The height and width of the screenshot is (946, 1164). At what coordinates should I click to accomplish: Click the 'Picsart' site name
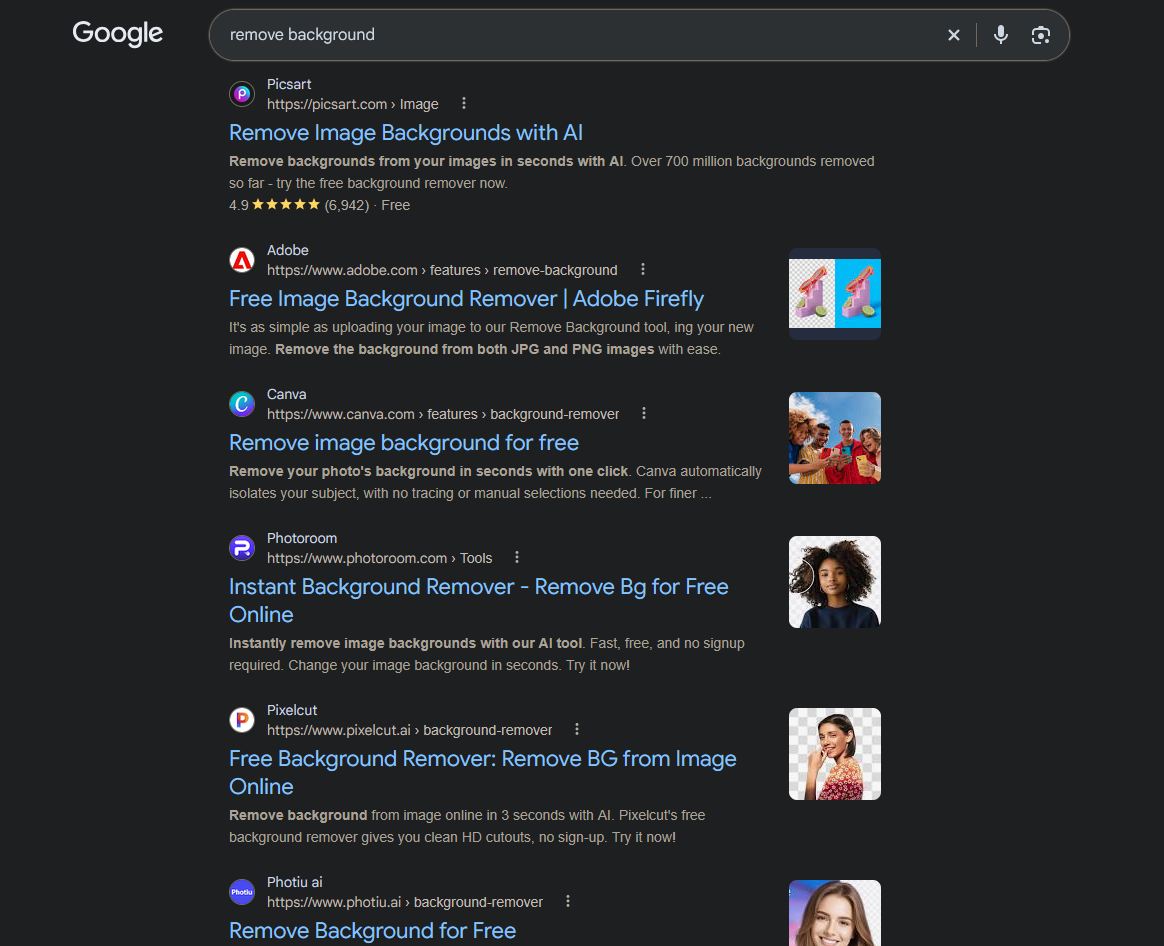(289, 84)
